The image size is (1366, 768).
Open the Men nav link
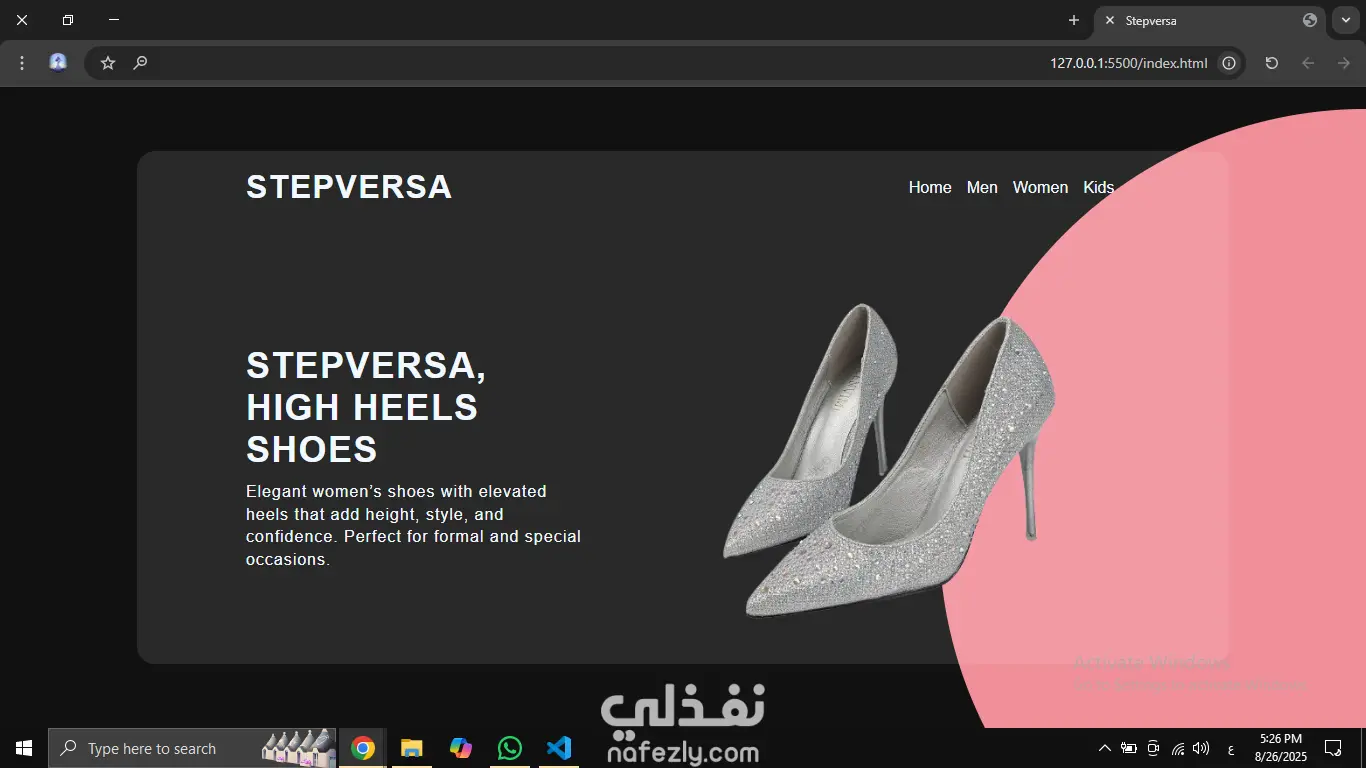[x=982, y=187]
